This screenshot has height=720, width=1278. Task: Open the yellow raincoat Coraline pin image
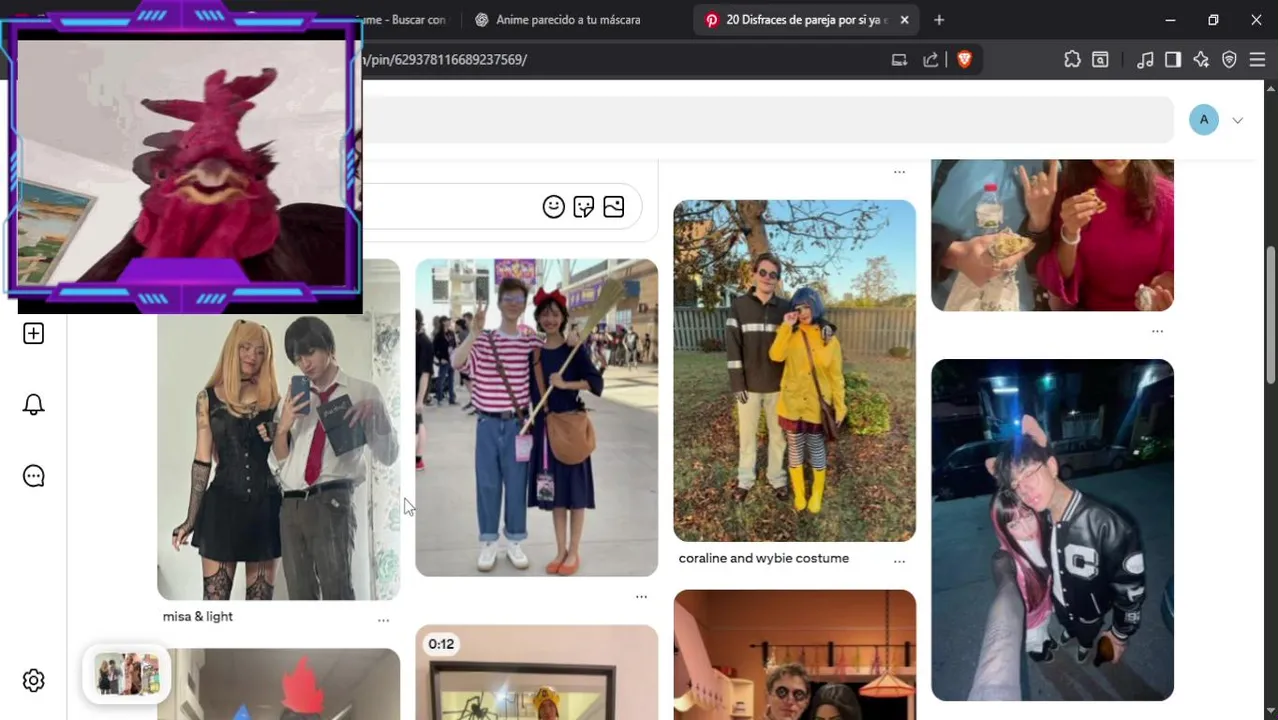(795, 371)
